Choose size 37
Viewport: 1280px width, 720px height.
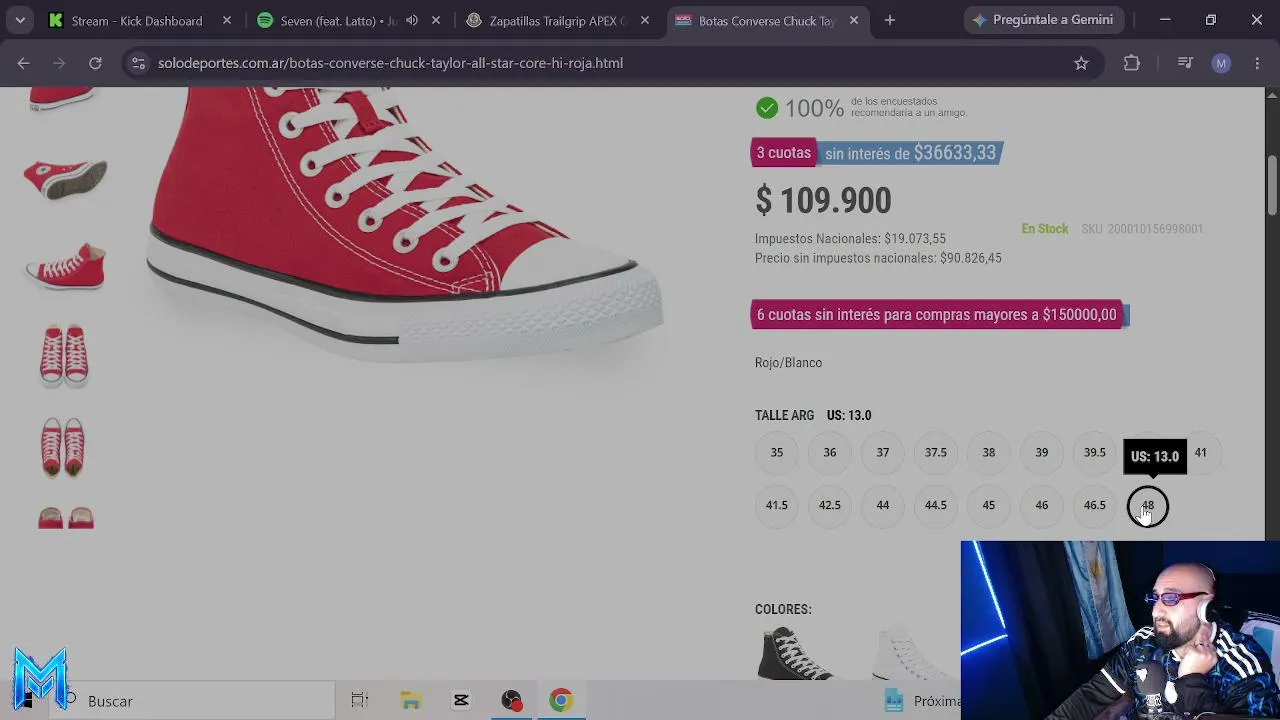883,453
